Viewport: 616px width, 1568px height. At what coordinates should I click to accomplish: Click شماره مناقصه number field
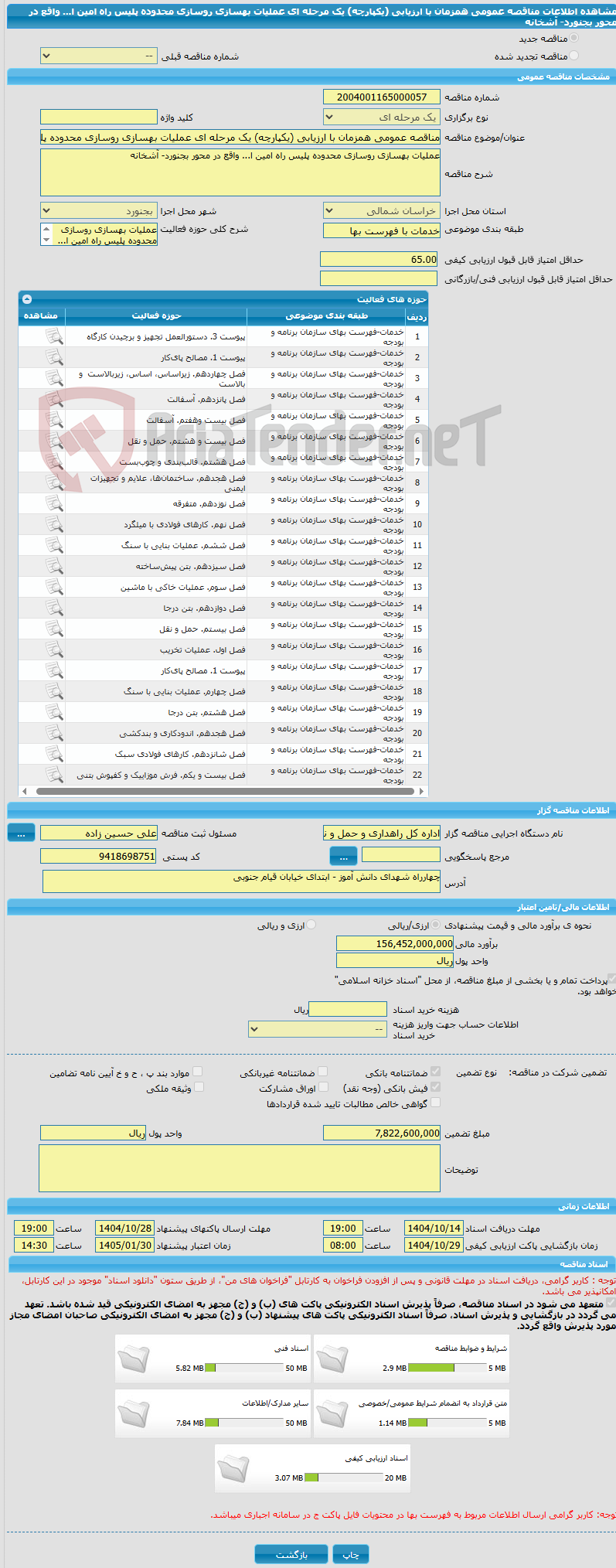coord(382,97)
